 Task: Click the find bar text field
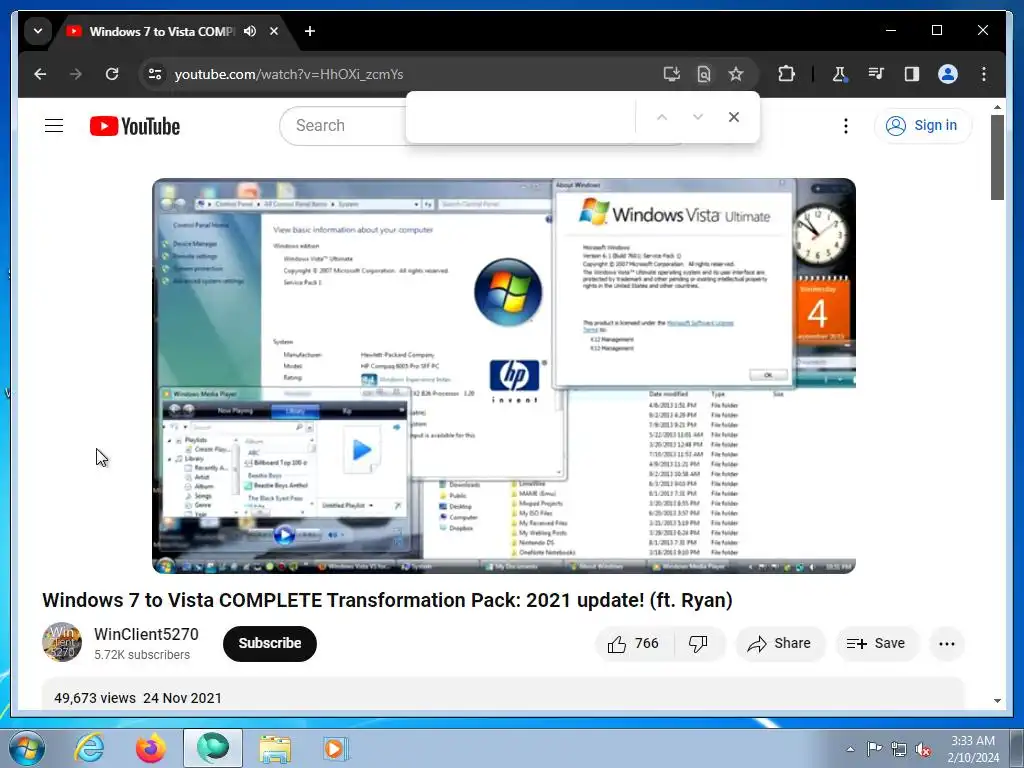tap(521, 117)
